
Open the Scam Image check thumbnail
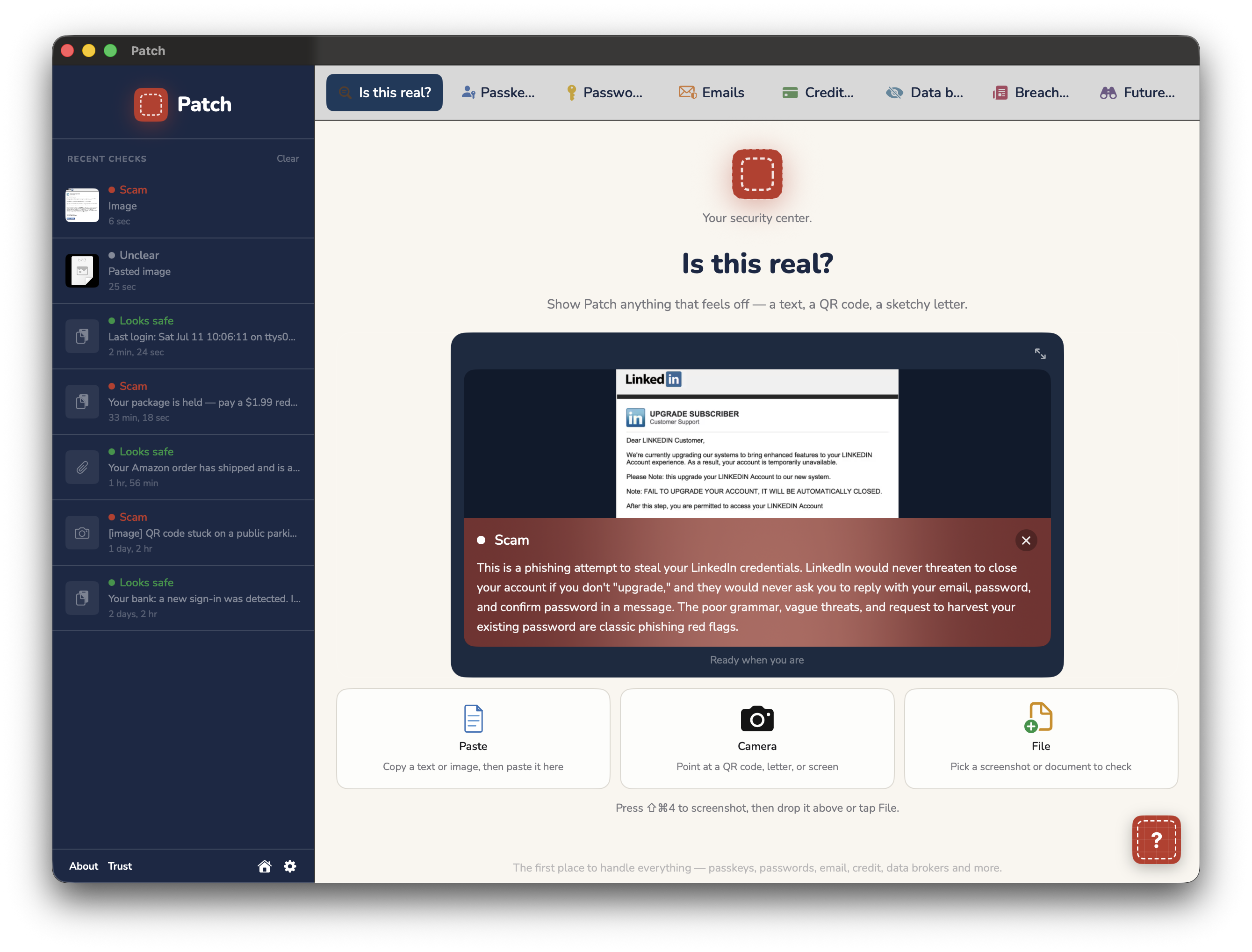82,205
